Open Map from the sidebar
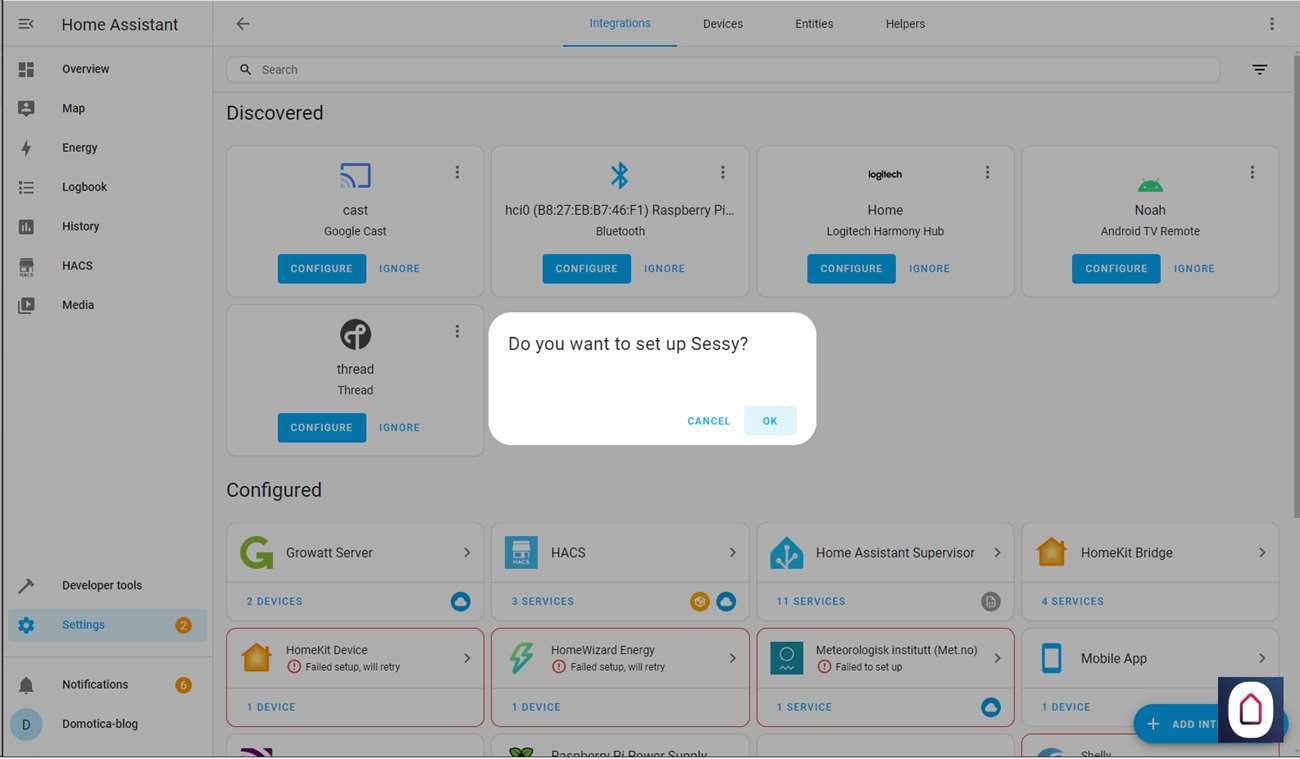This screenshot has height=759, width=1300. tap(73, 108)
